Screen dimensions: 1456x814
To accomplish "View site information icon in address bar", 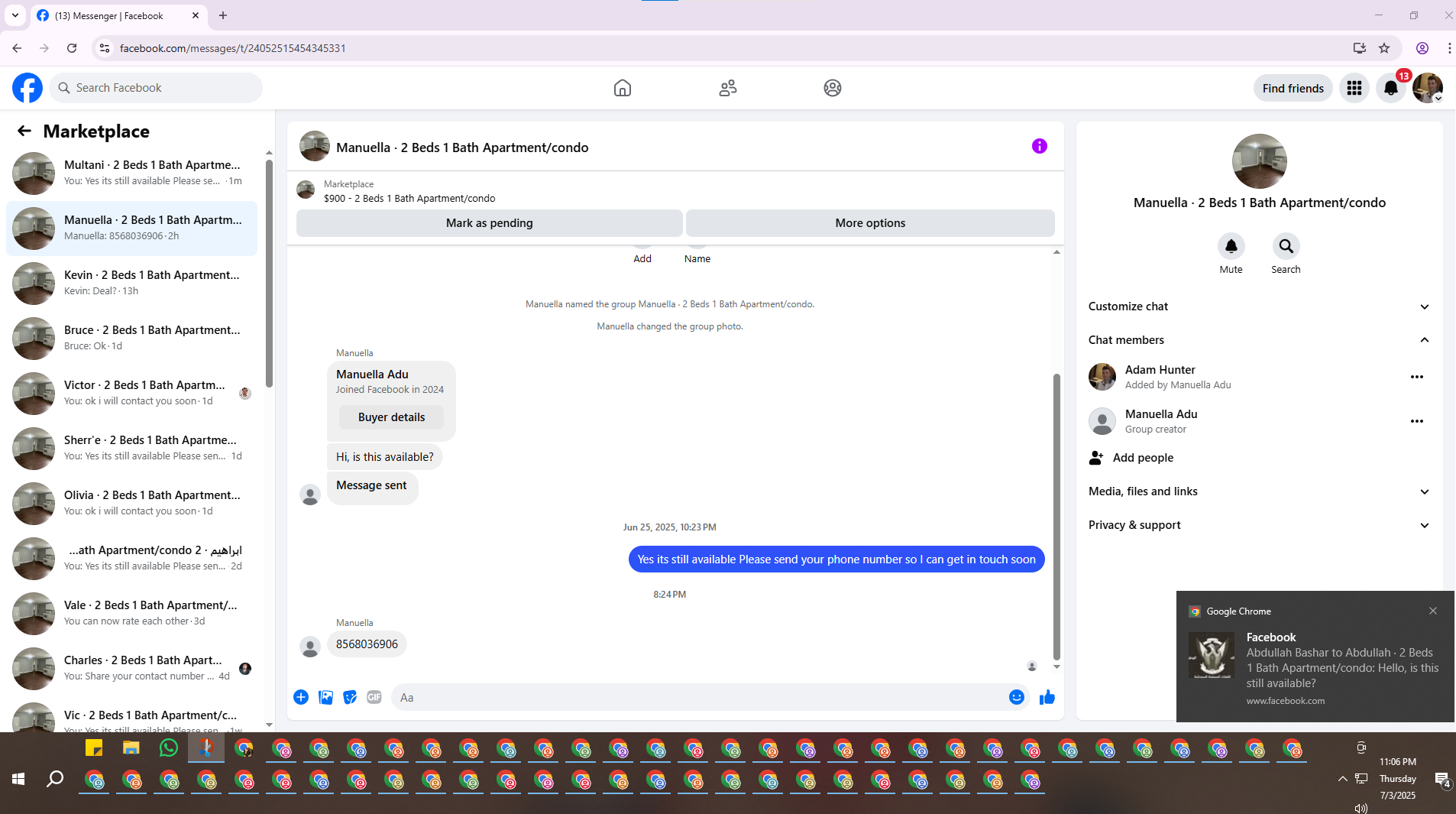I will 105,48.
